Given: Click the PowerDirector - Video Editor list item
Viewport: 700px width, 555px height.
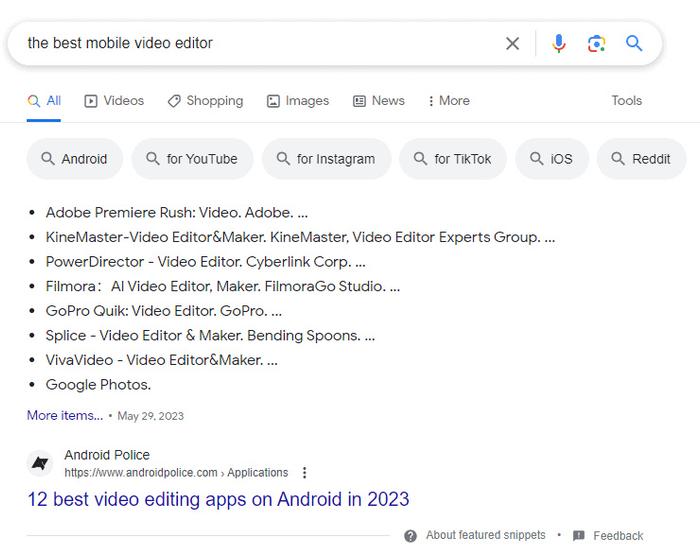Looking at the screenshot, I should coord(205,262).
